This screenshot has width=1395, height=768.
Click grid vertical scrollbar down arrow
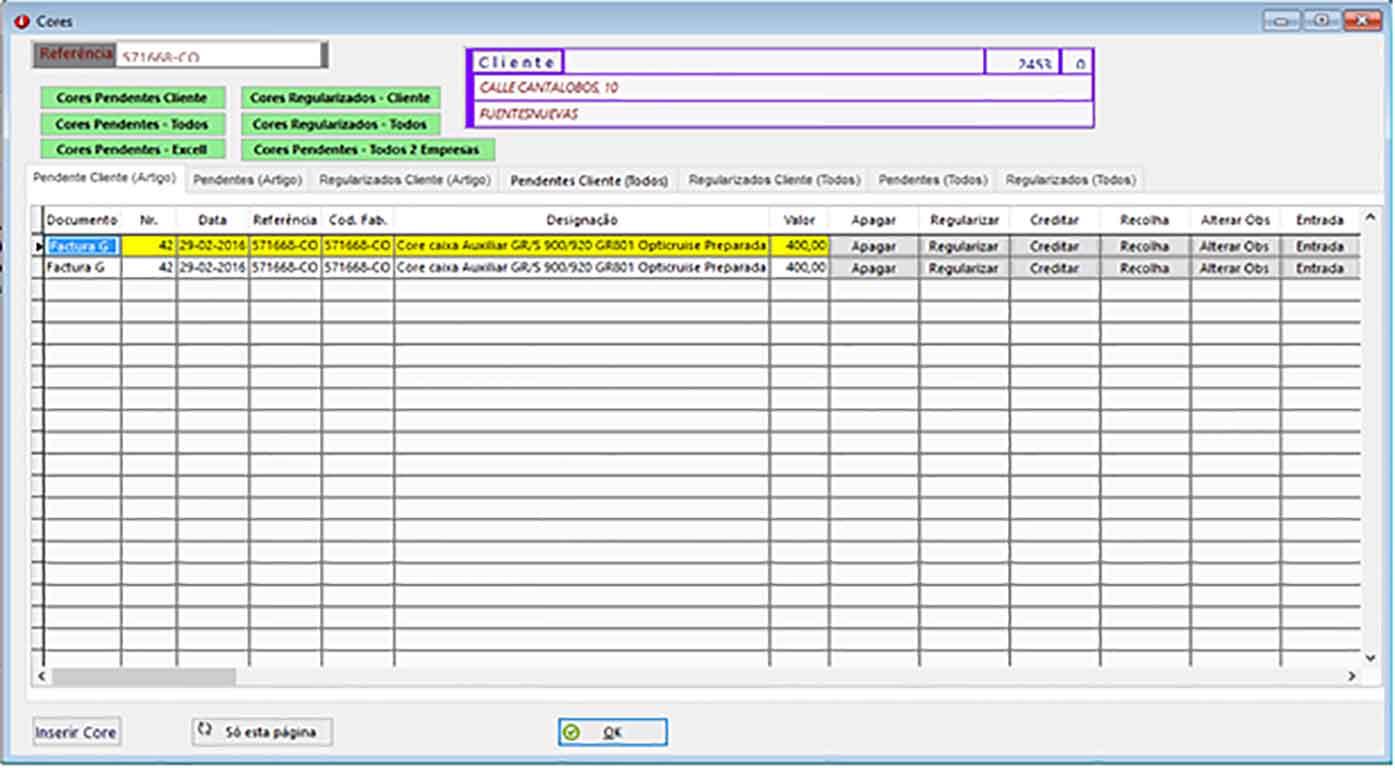(x=1371, y=657)
